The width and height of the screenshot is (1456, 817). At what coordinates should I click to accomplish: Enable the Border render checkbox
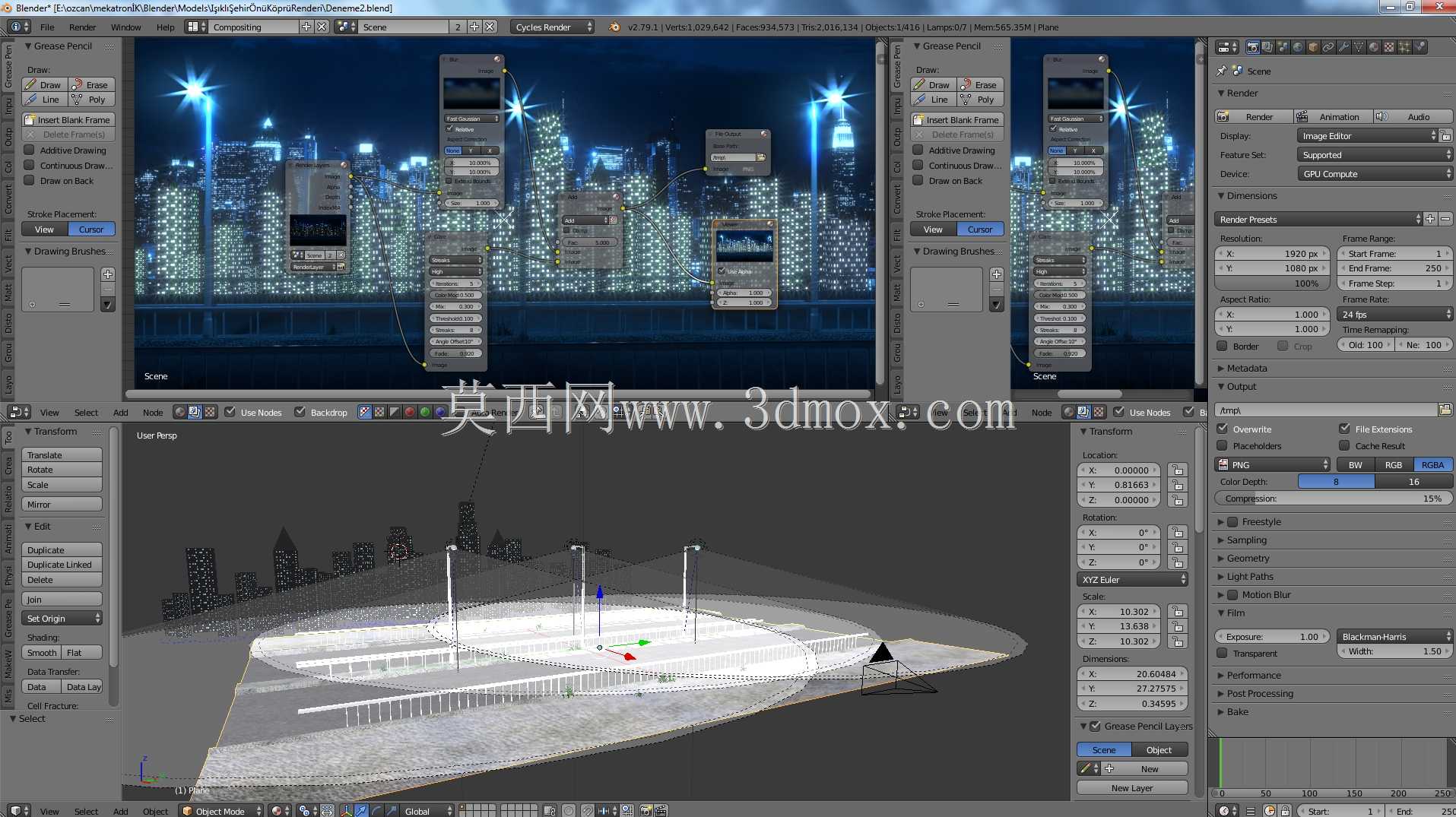tap(1223, 346)
